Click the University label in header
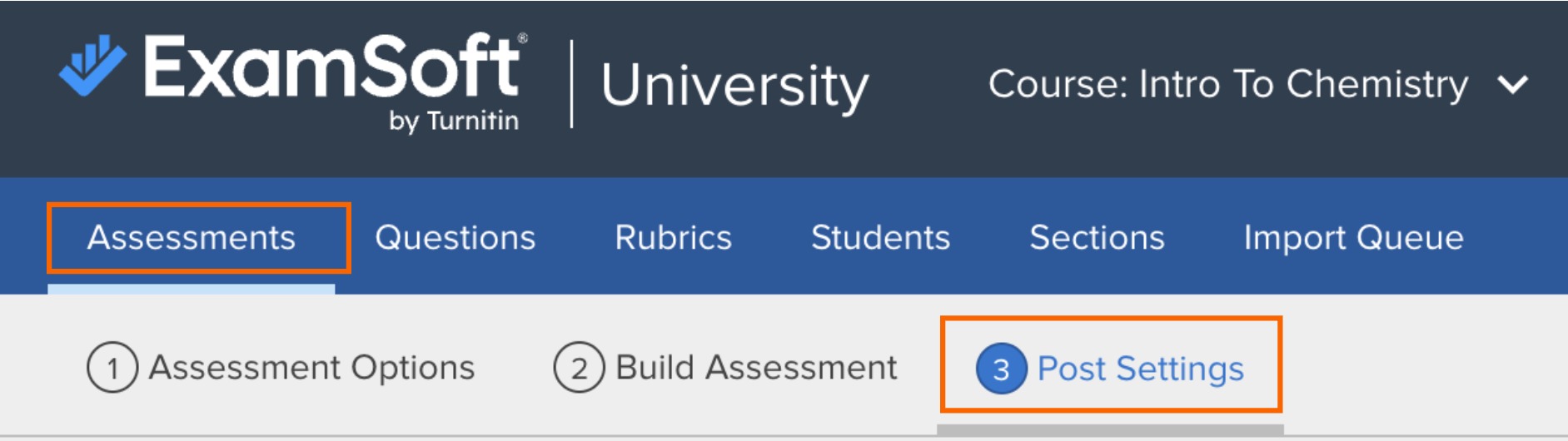1568x441 pixels. 734,86
